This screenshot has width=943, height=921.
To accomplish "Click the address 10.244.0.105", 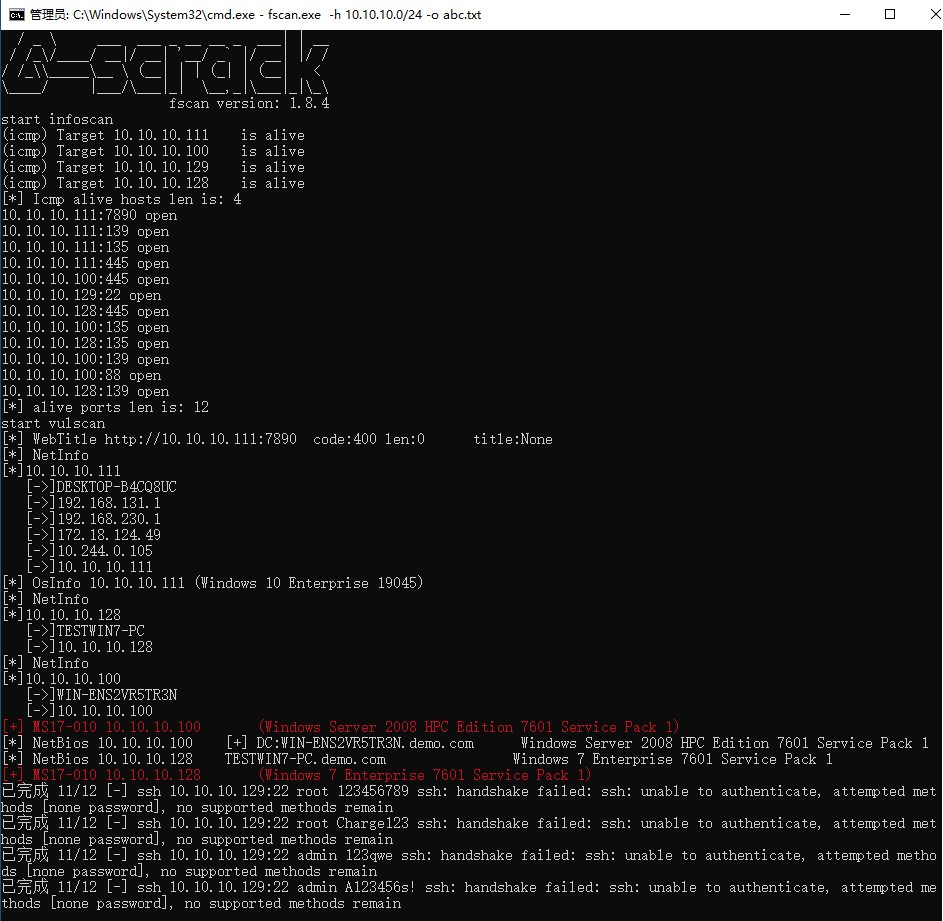I will [x=105, y=551].
